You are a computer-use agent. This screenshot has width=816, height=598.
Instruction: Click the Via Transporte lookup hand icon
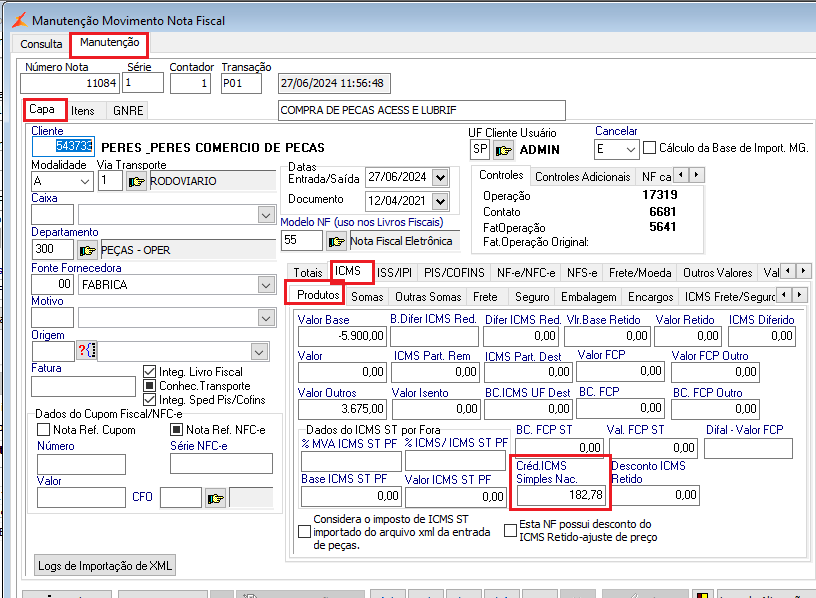point(136,181)
